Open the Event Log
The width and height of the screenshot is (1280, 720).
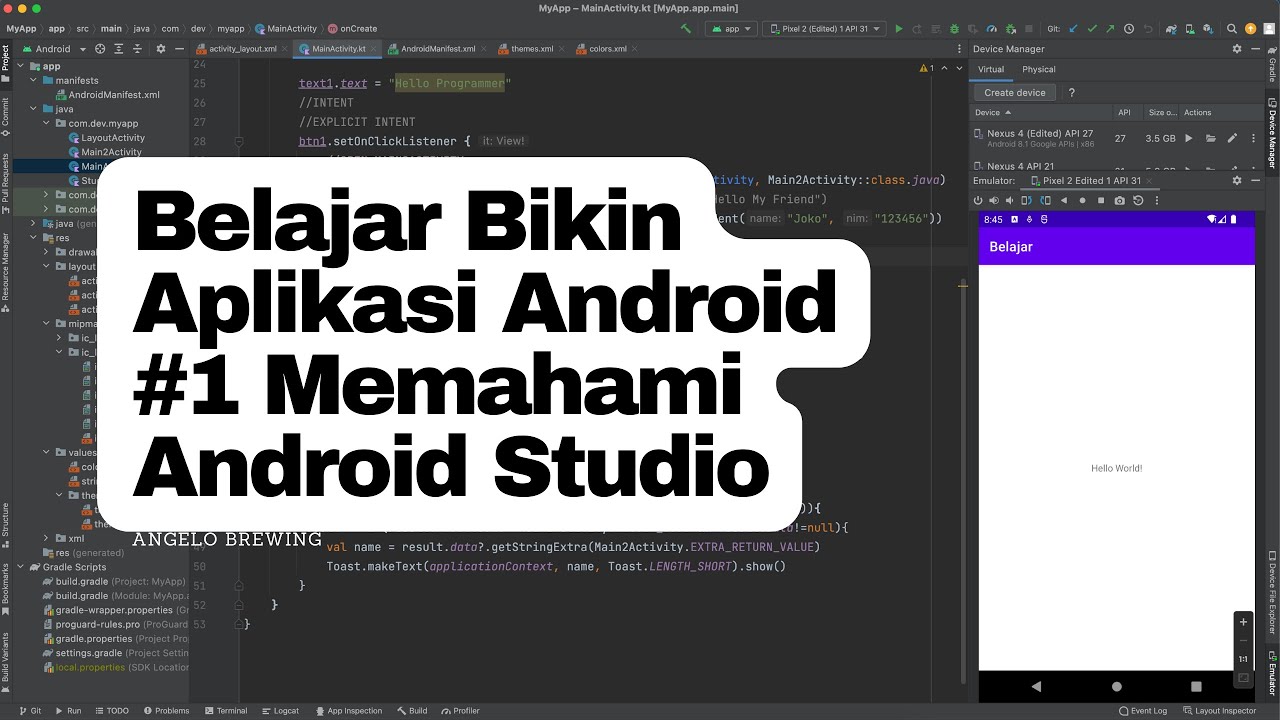pos(1143,711)
